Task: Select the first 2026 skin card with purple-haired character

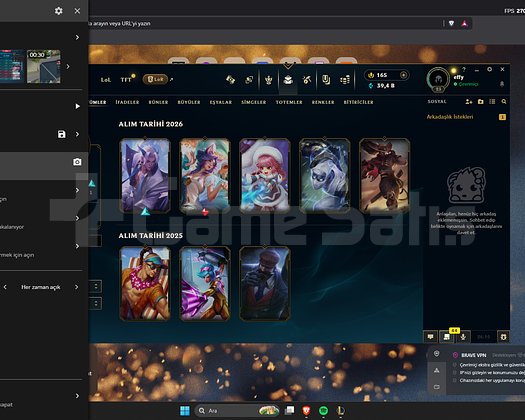Action: click(x=145, y=176)
